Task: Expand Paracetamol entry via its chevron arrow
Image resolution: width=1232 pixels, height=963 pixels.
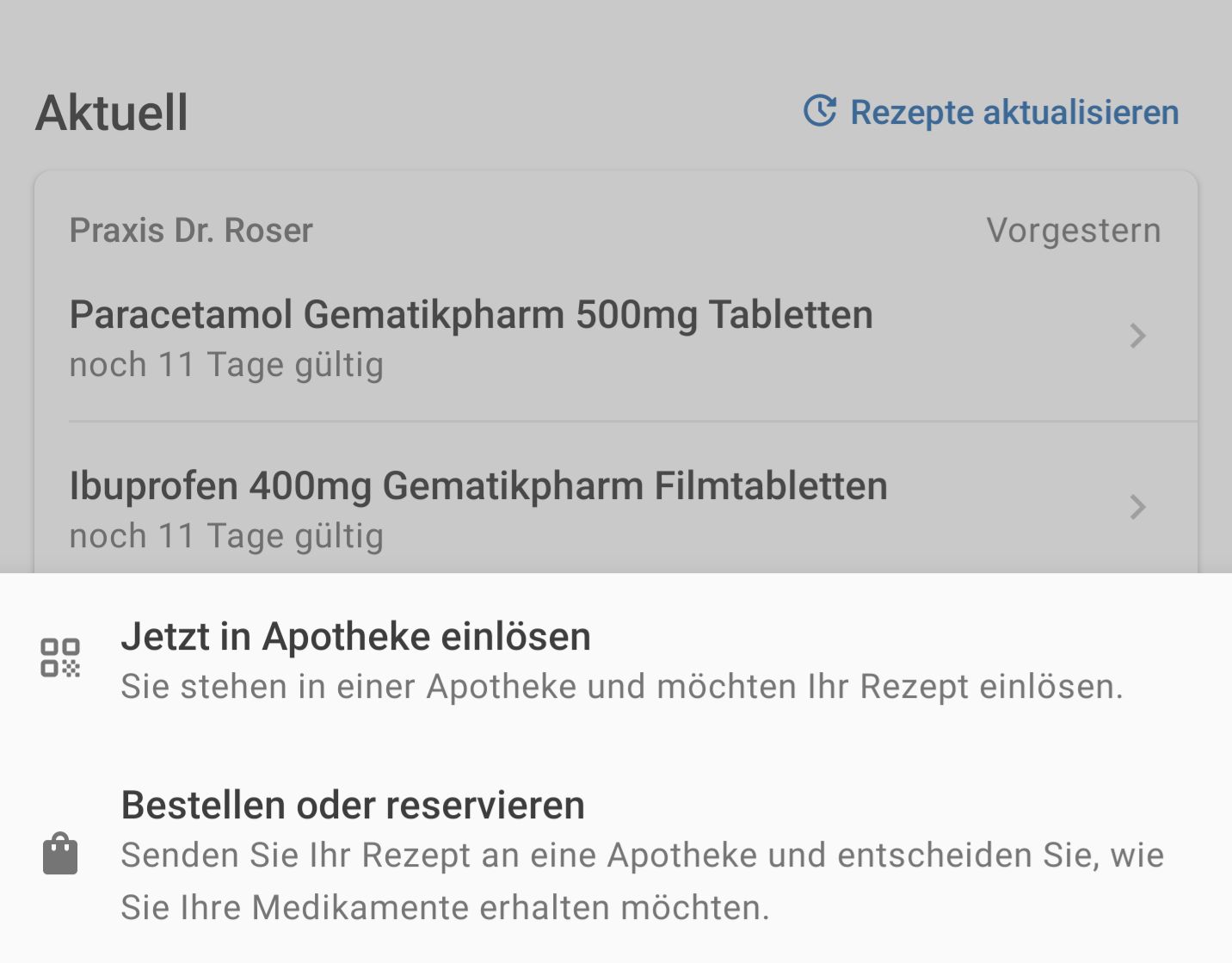Action: tap(1137, 336)
